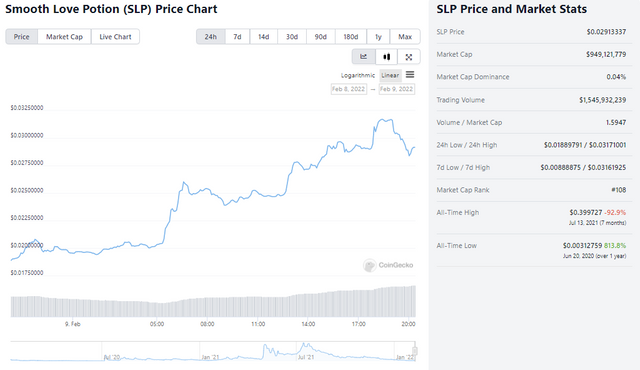Screen dimensions: 640x370
Task: Switch to the Market Cap tab
Action: coord(64,37)
